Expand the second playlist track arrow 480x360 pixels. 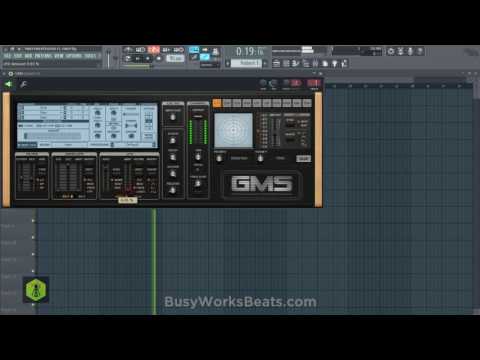click(x=33, y=237)
